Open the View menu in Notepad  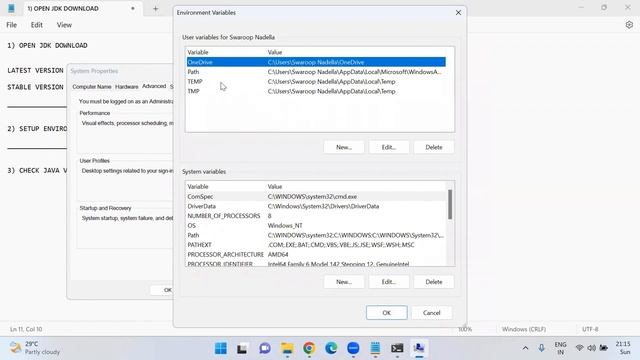pos(64,25)
